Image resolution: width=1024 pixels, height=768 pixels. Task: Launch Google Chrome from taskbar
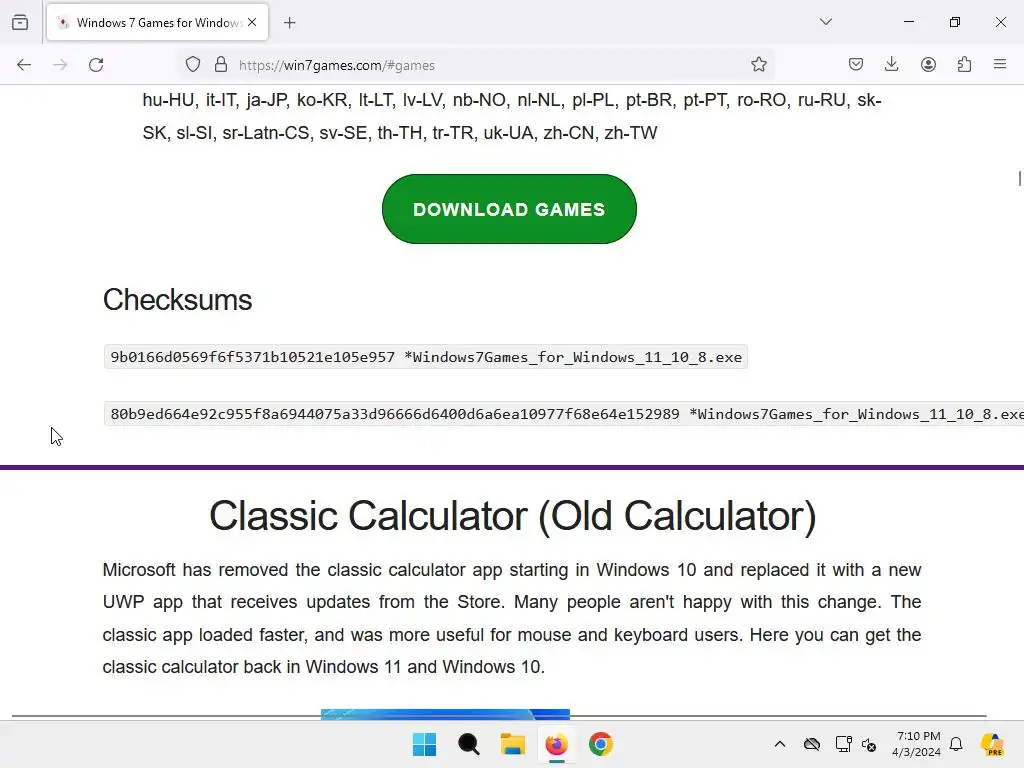pos(601,744)
